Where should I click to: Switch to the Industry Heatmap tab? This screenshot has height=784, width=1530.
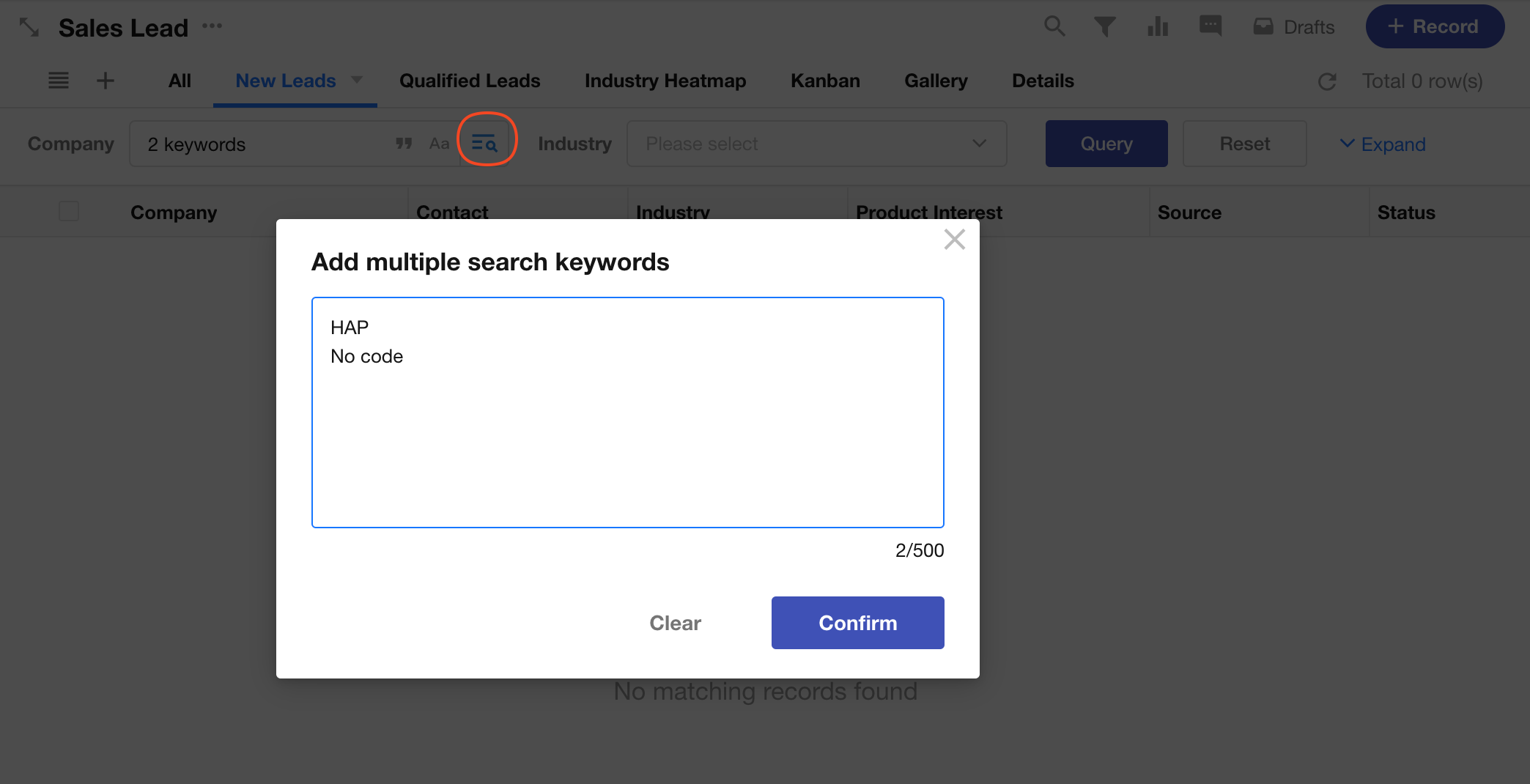pos(665,81)
